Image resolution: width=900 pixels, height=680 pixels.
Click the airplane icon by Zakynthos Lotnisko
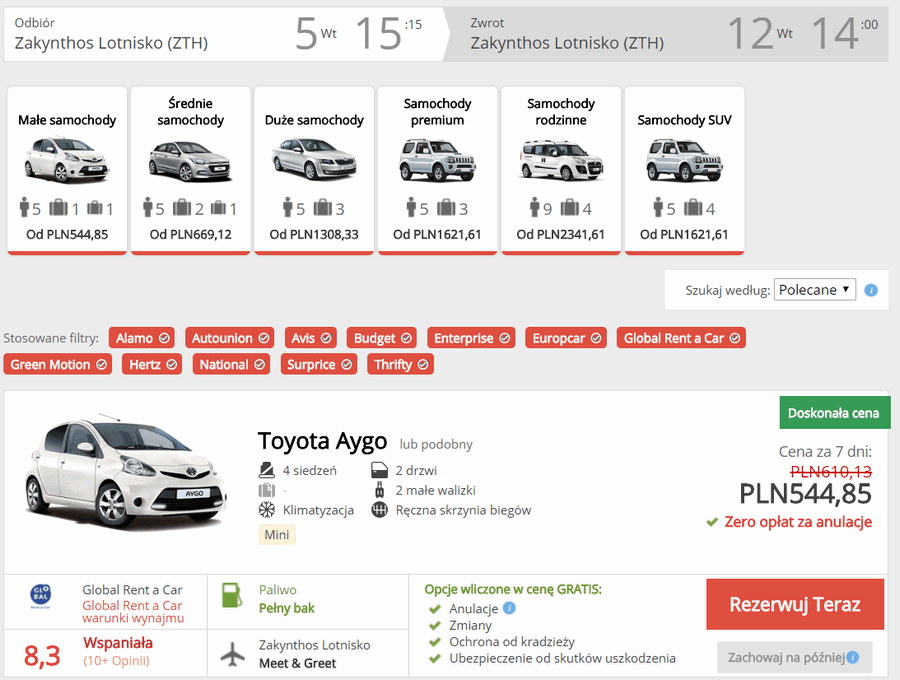[232, 654]
